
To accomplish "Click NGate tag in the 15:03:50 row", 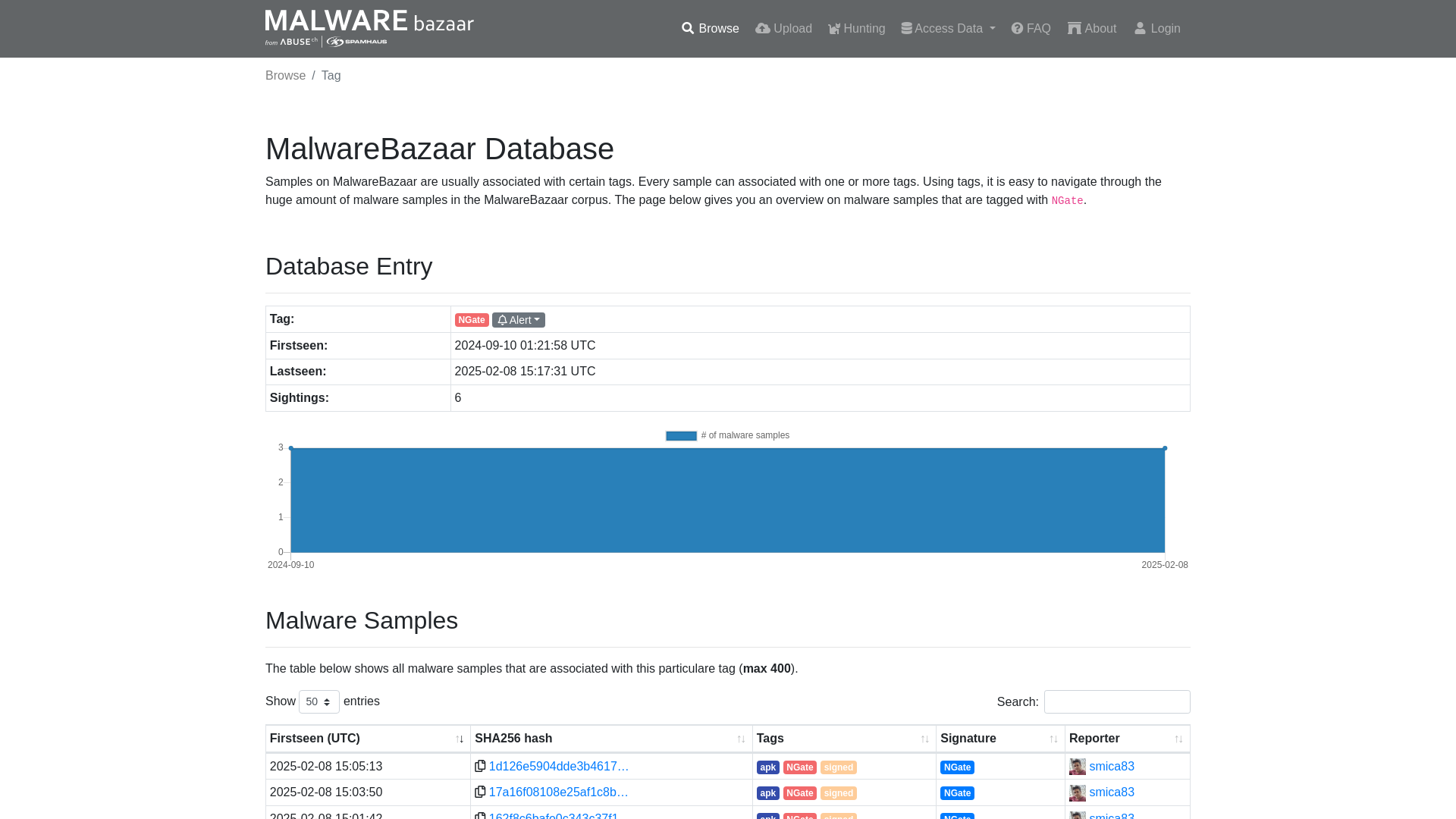I will pos(800,793).
